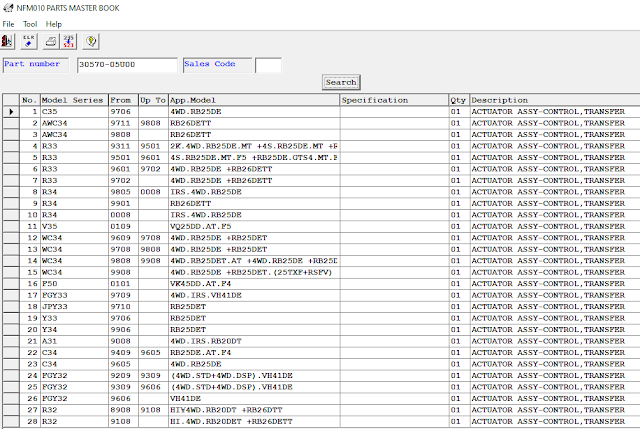Viewport: 640px width, 429px height.
Task: Click the AWC34 cell with From 9711
Action: [x=74, y=123]
